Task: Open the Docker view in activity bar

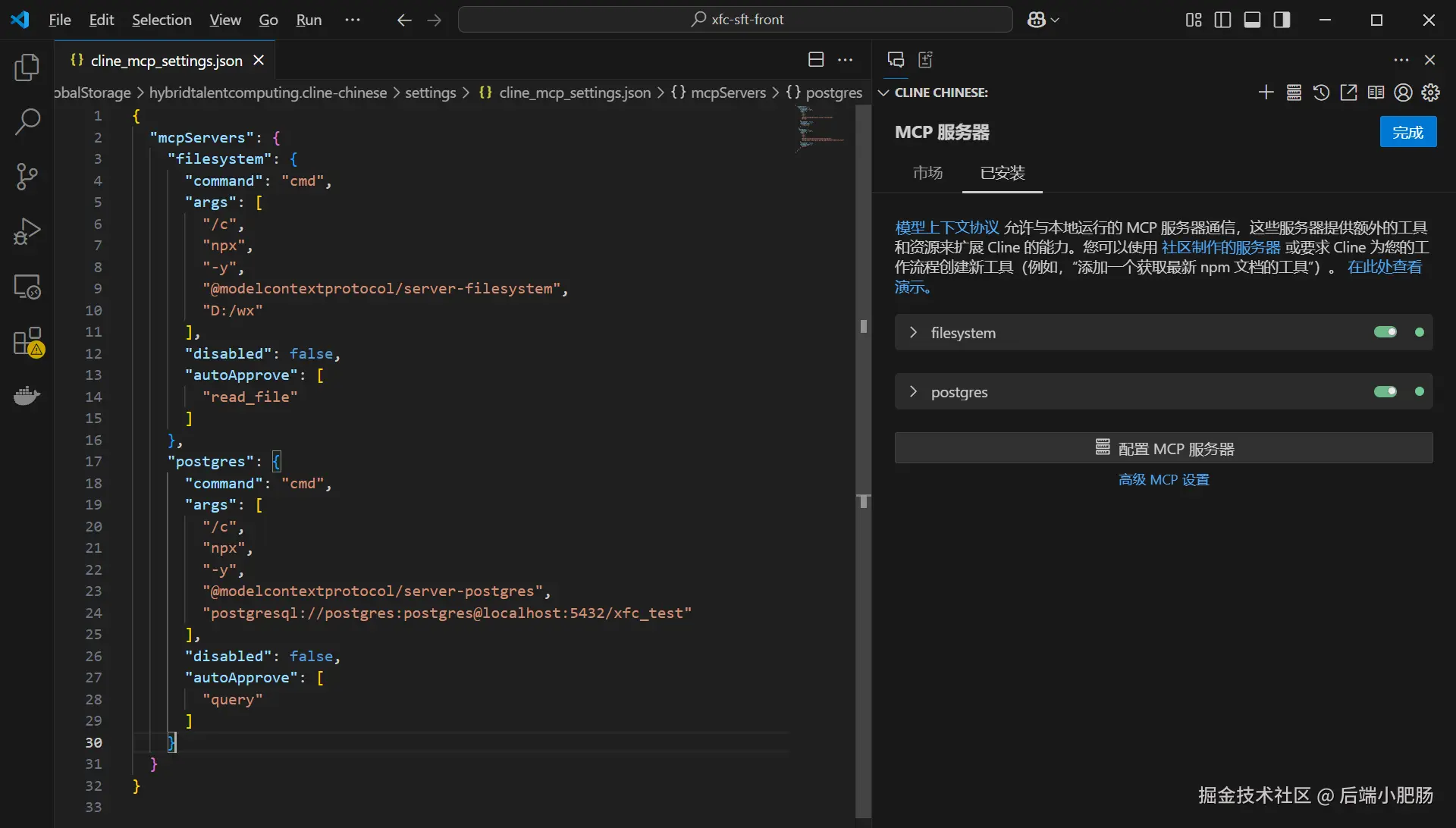Action: coord(27,396)
